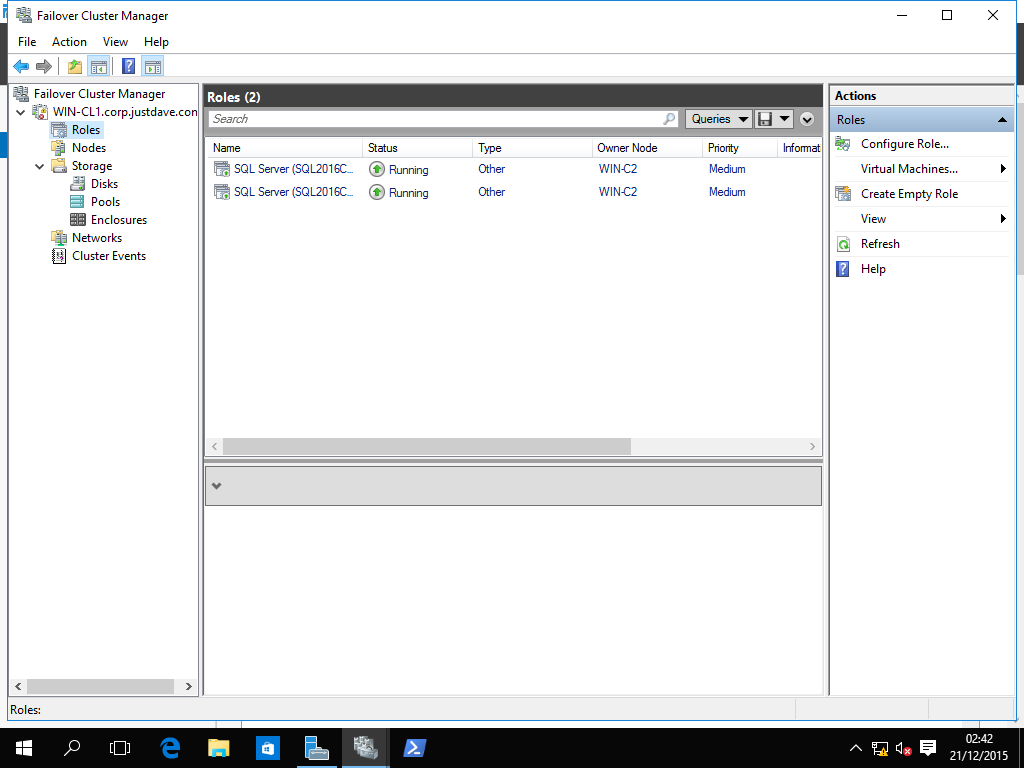Open the Queries dropdown

pyautogui.click(x=719, y=119)
